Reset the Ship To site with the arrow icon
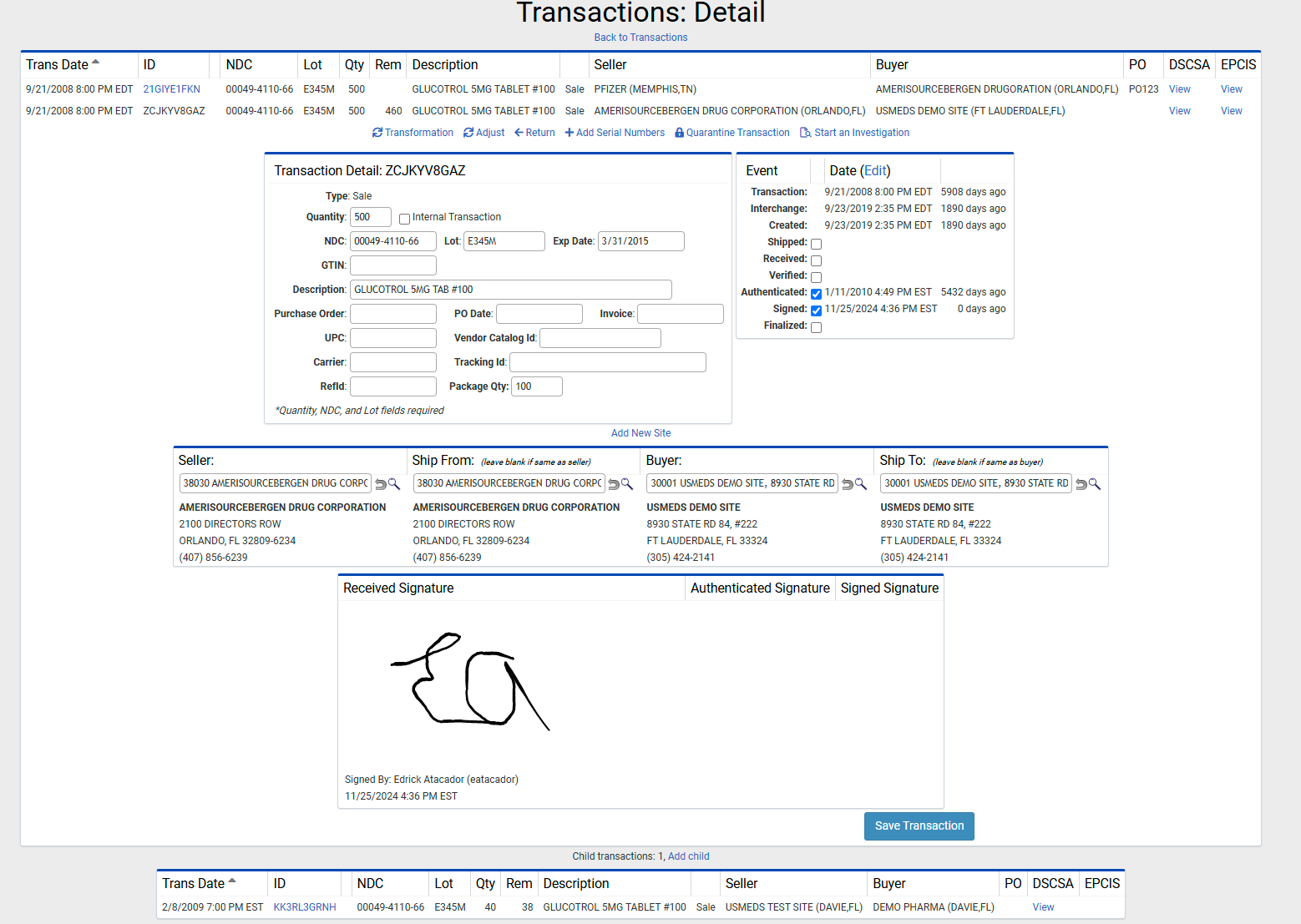Screen dimensions: 1301x924 click(x=1081, y=484)
